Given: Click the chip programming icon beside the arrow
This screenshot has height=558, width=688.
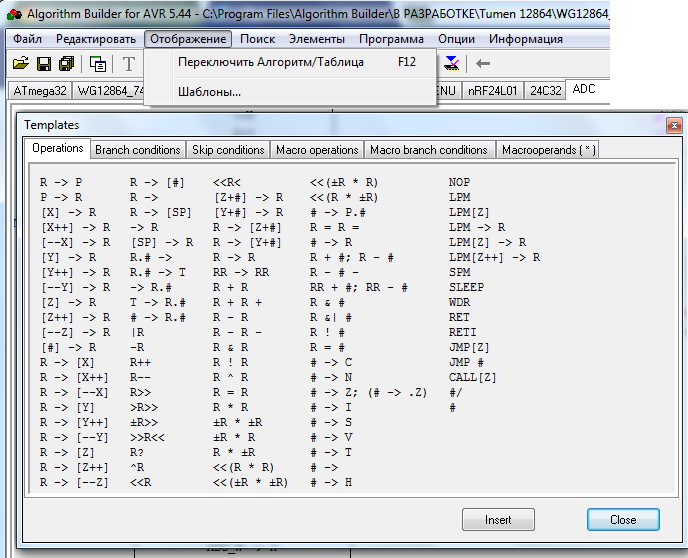Looking at the screenshot, I should click(452, 64).
